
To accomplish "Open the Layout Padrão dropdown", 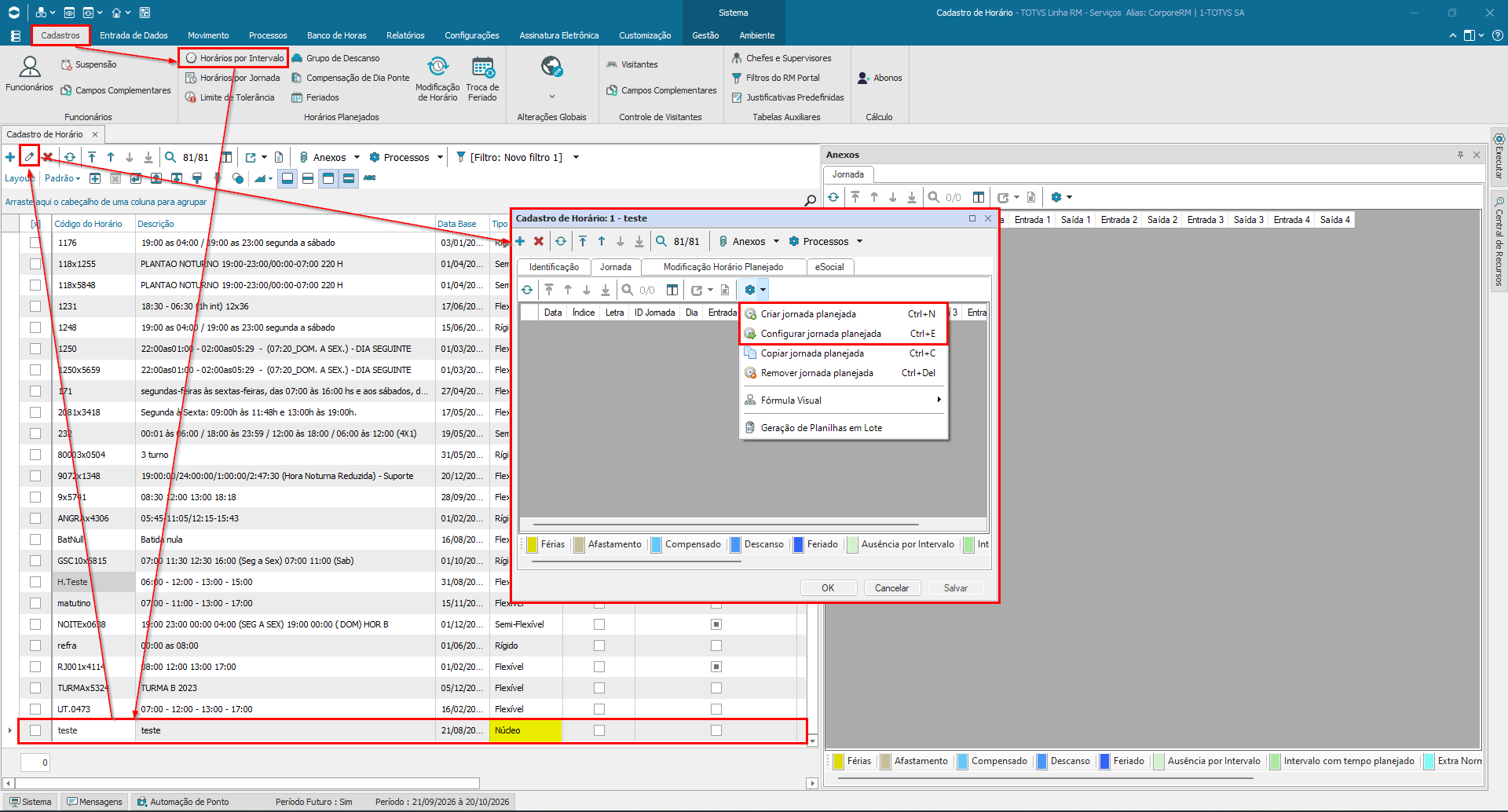I will tap(63, 178).
